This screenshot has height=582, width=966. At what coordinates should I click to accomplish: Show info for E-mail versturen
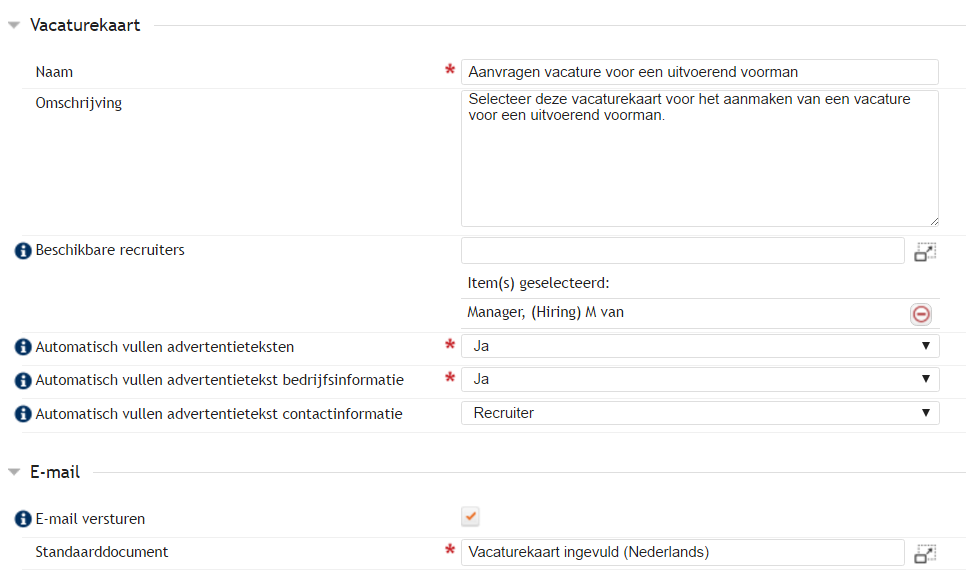23,519
